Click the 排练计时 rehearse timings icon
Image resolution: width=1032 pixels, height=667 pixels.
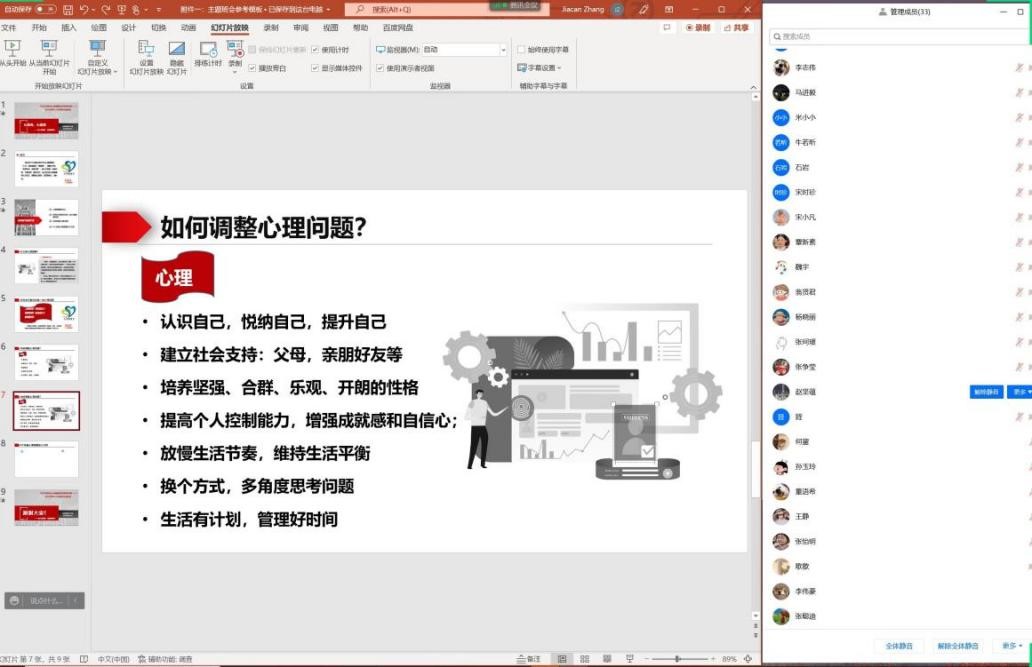tap(208, 51)
